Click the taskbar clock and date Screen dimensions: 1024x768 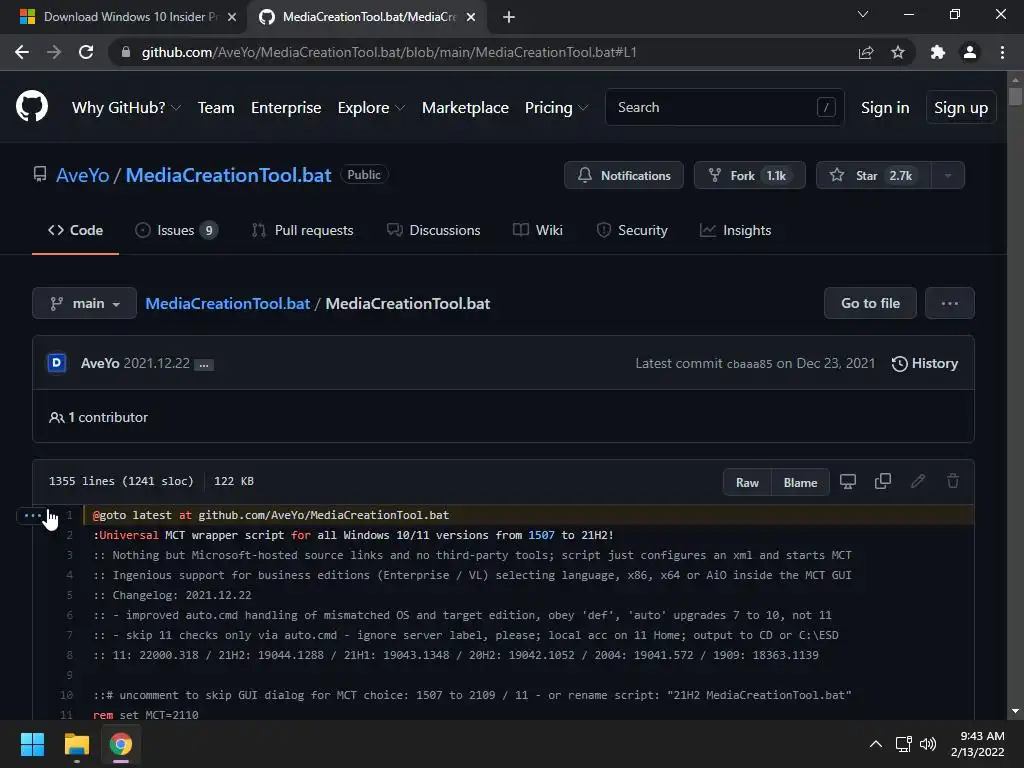(978, 744)
